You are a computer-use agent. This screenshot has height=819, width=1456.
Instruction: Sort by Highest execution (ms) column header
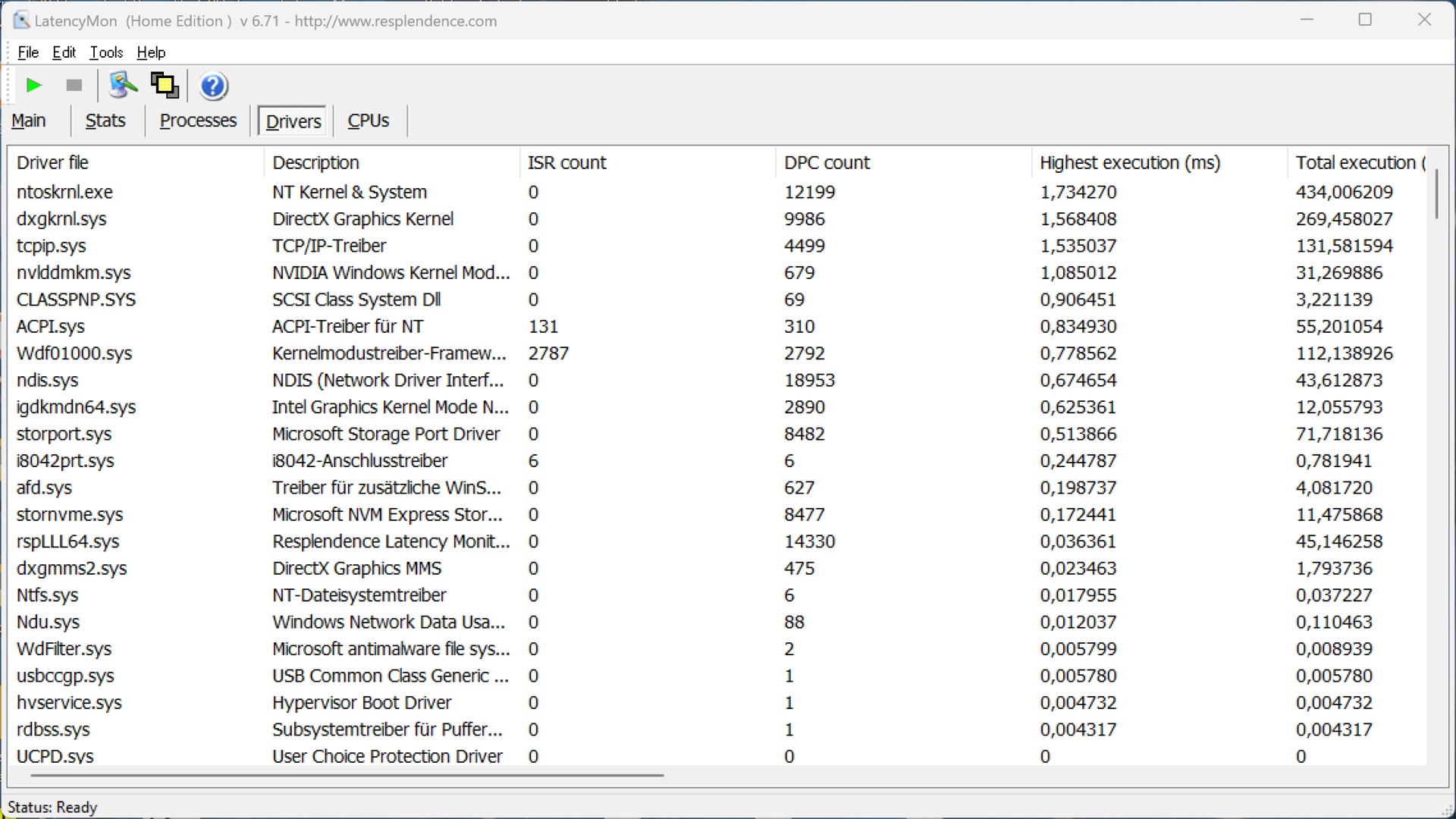coord(1130,162)
